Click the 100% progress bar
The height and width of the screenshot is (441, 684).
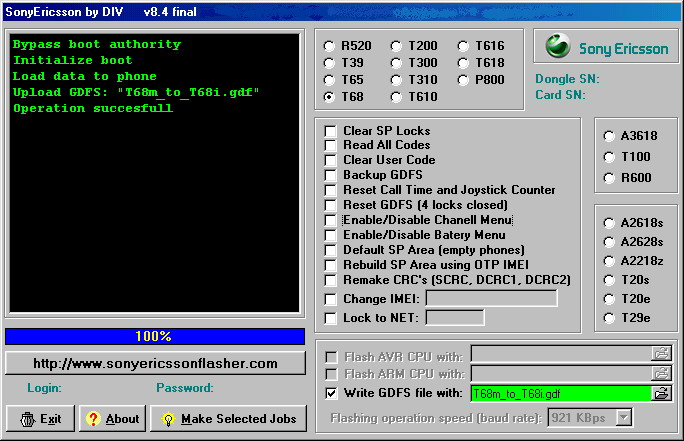point(155,336)
